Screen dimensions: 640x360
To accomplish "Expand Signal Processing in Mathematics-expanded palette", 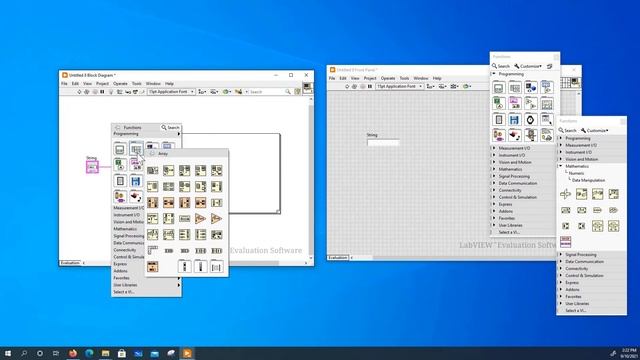I will click(561, 254).
